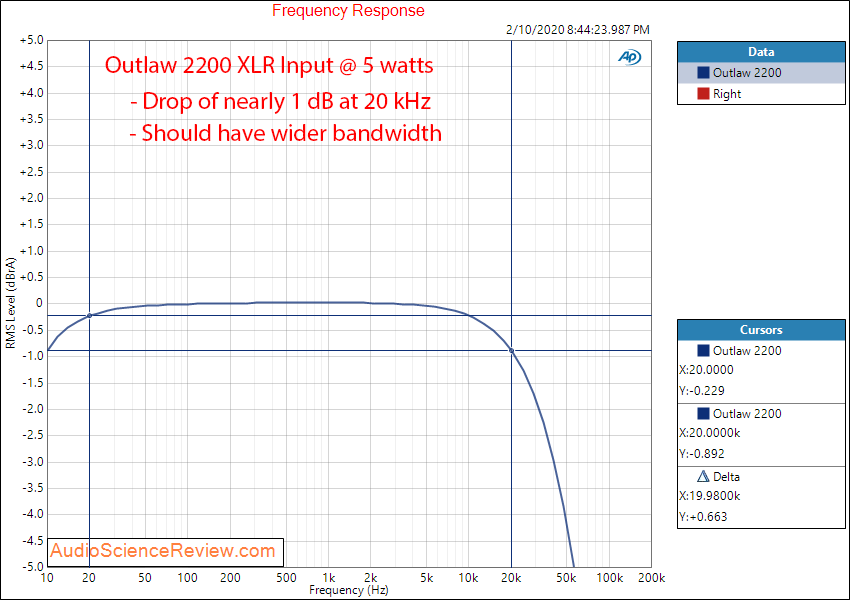Click the 500 tick on the X axis
850x600 pixels.
(286, 578)
